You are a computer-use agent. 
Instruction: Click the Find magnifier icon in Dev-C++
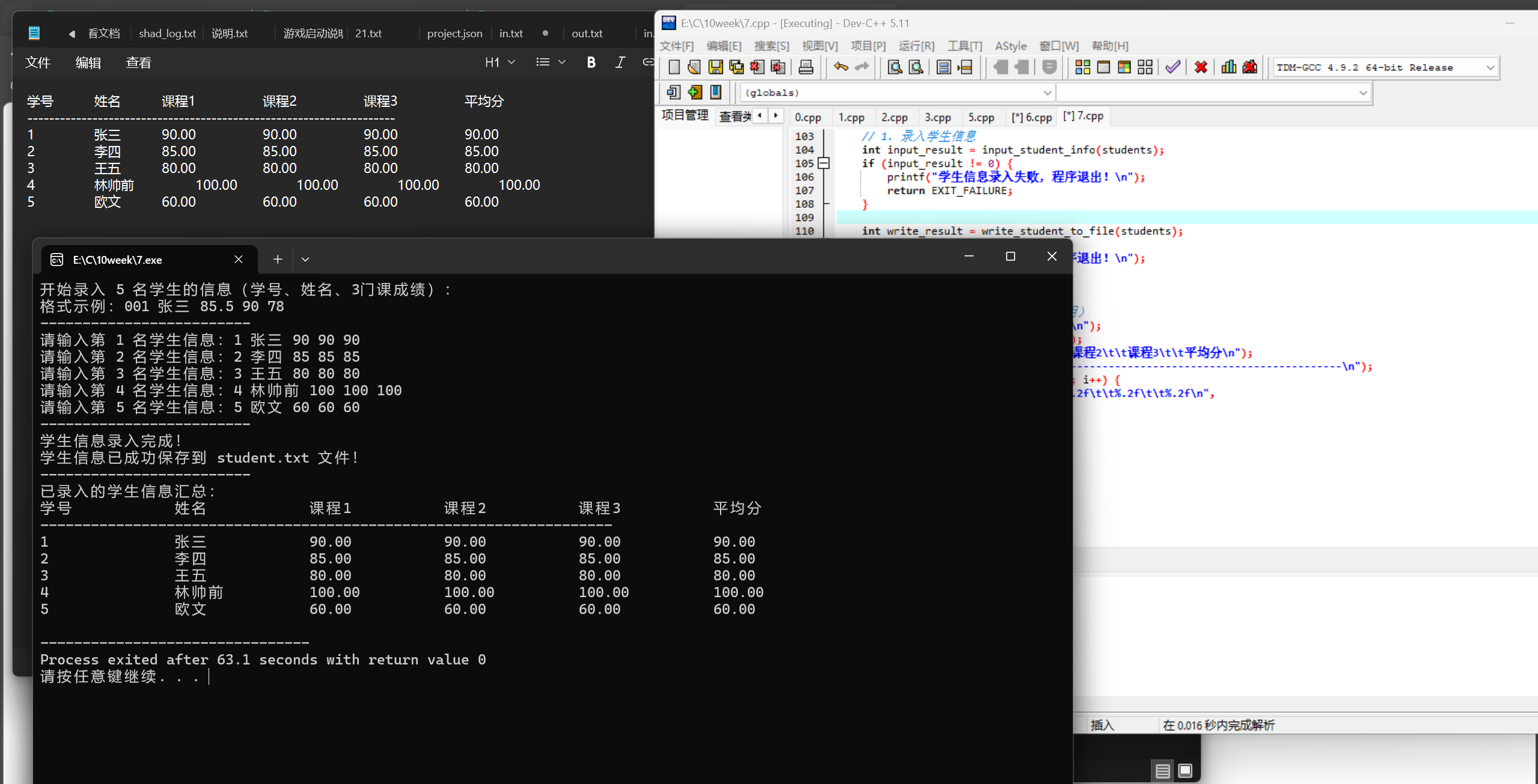pyautogui.click(x=894, y=67)
